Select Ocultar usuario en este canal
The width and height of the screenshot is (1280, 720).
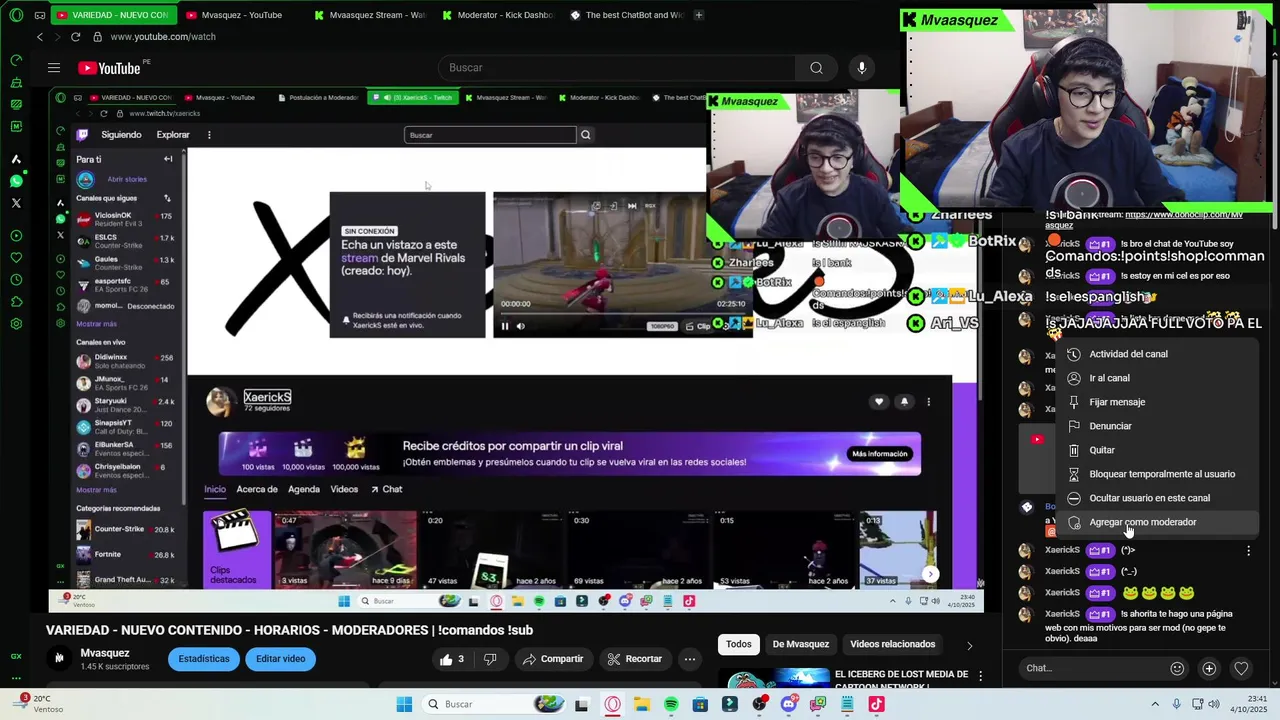pyautogui.click(x=1157, y=498)
